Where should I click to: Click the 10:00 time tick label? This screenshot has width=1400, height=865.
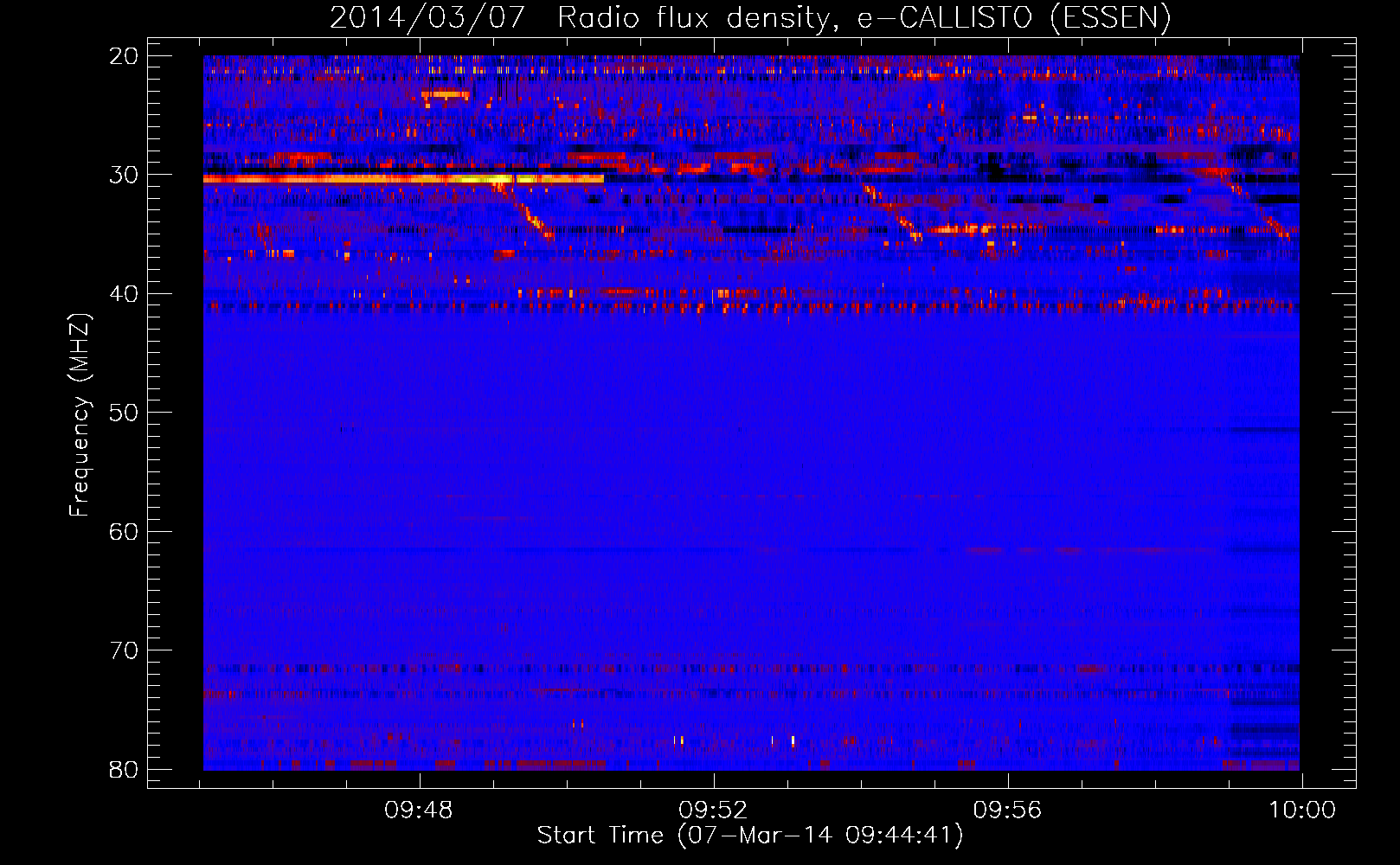(1301, 811)
